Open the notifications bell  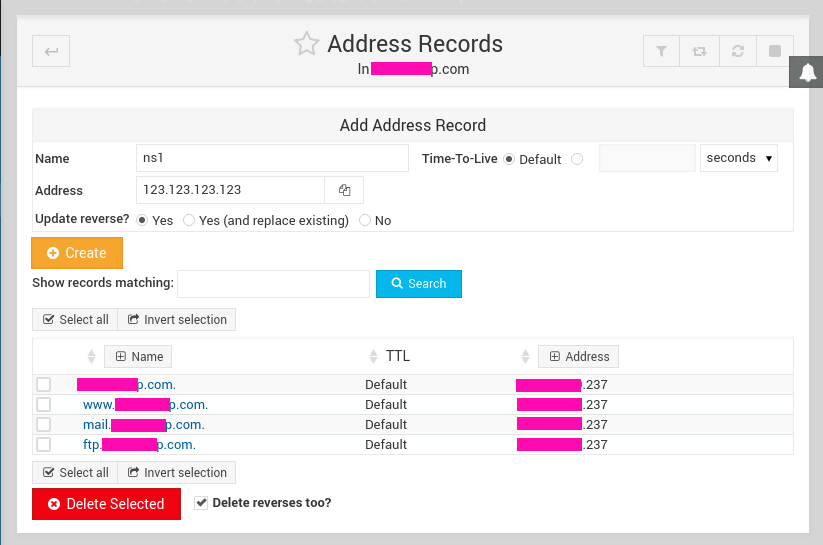807,72
